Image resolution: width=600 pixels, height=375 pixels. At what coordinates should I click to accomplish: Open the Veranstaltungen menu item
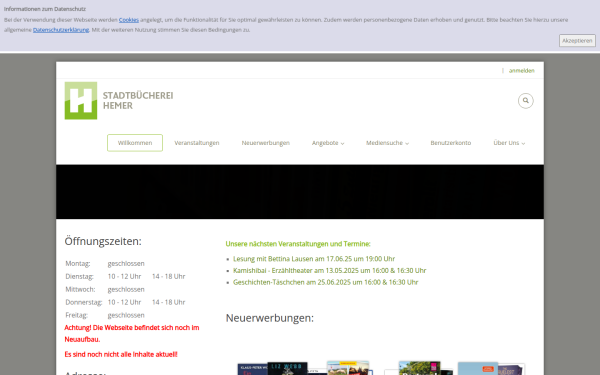pos(197,143)
